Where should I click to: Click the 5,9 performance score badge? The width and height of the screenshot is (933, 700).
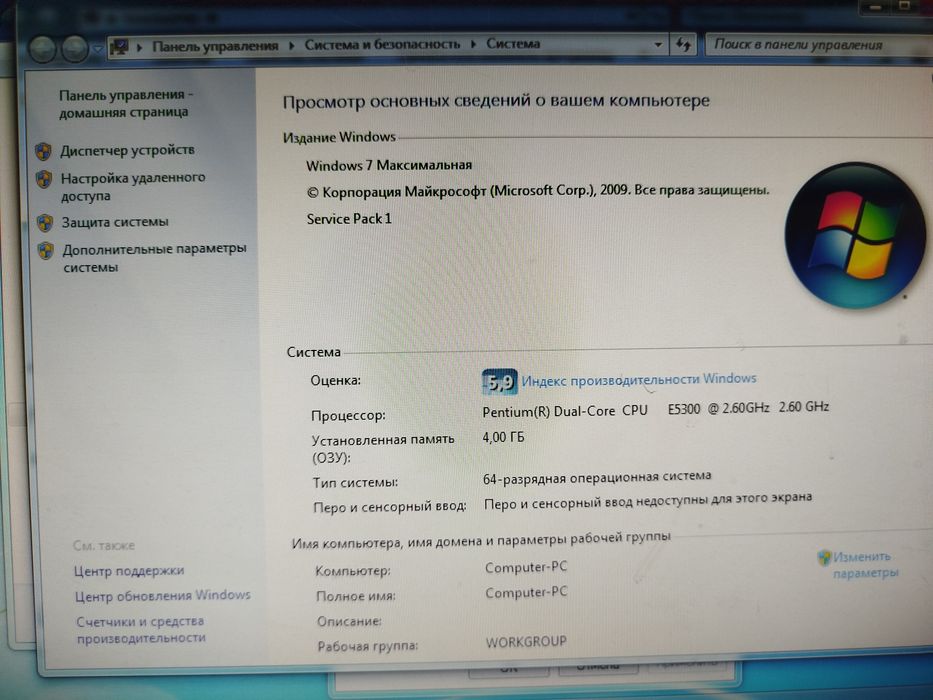(499, 382)
